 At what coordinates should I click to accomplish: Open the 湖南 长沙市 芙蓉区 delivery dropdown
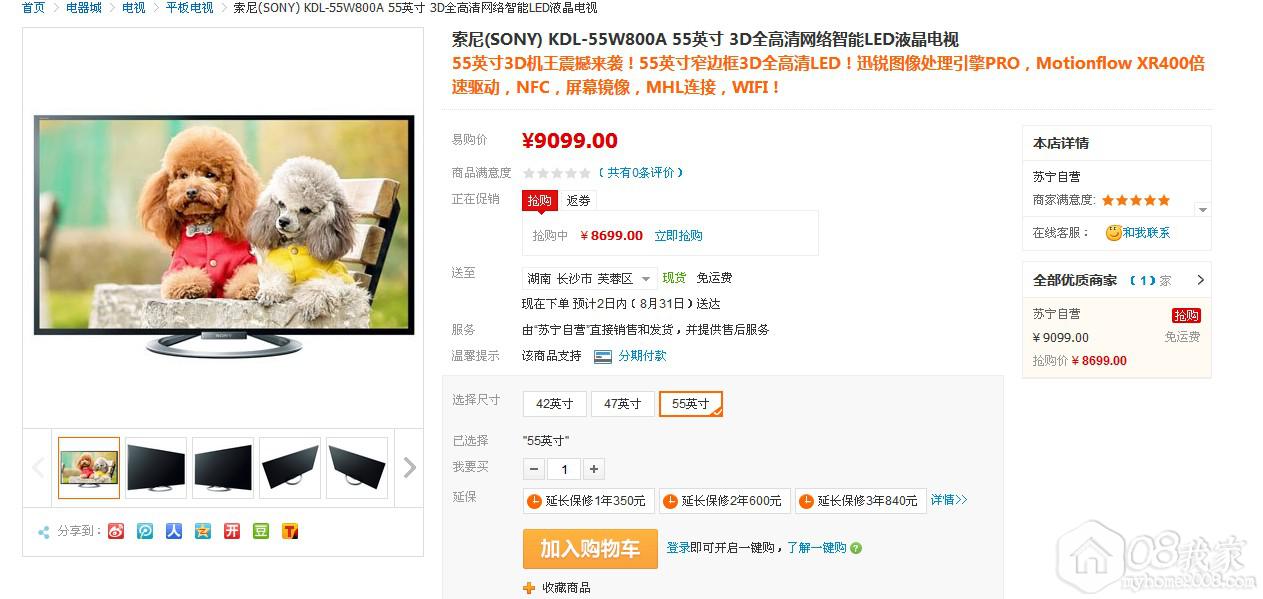click(x=590, y=278)
